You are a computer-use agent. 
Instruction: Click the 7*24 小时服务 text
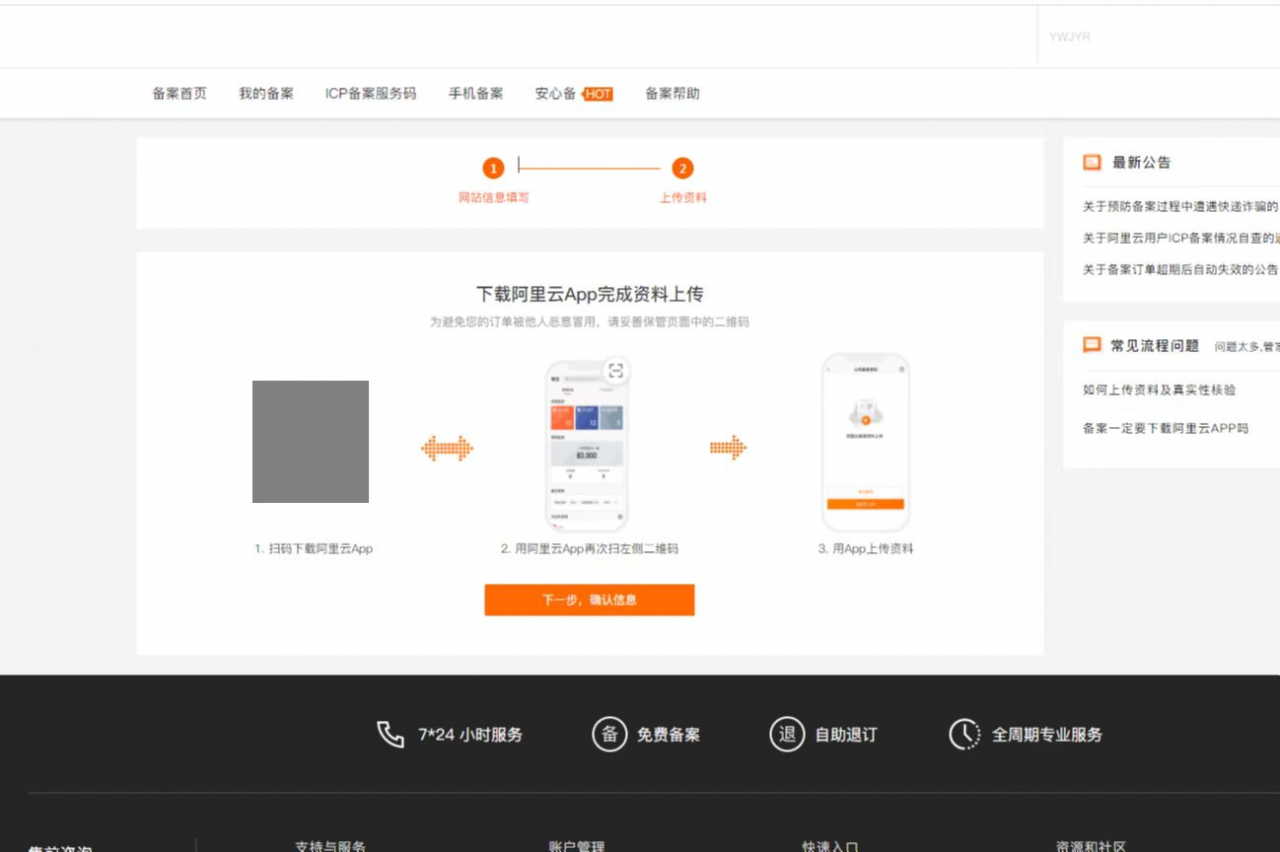click(470, 735)
